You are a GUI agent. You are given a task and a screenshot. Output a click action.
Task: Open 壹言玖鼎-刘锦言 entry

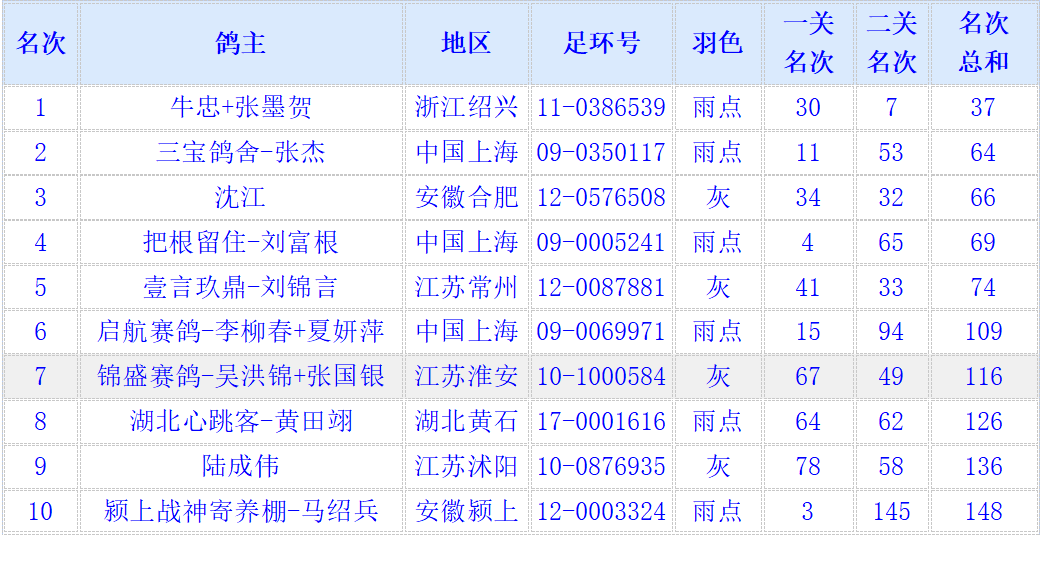tap(241, 288)
